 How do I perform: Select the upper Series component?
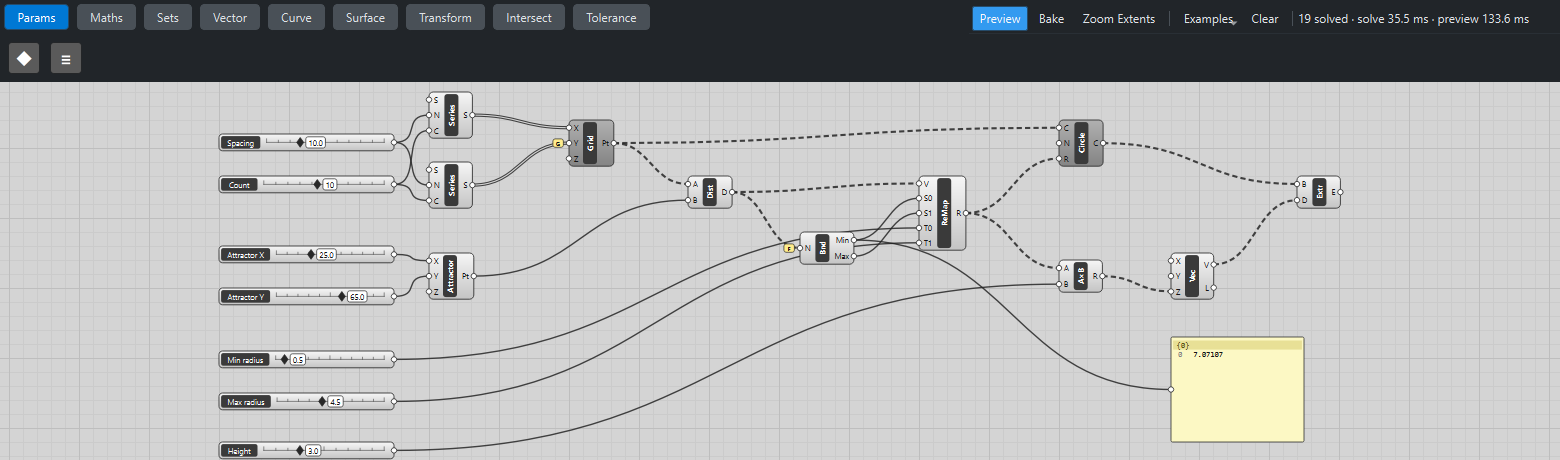click(450, 115)
